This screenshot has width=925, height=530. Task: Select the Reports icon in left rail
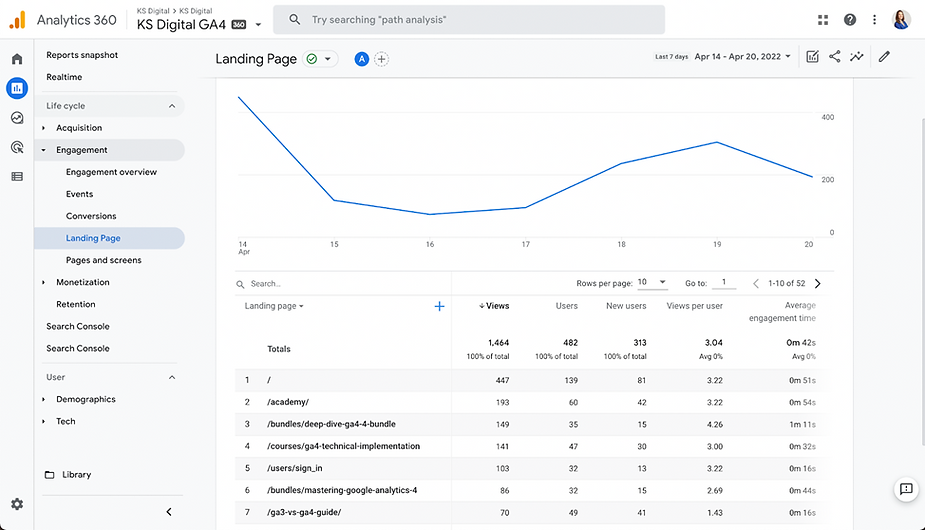[17, 89]
